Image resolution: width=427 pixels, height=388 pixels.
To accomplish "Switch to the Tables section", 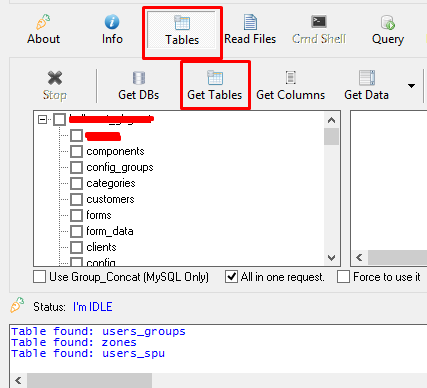I will point(182,31).
